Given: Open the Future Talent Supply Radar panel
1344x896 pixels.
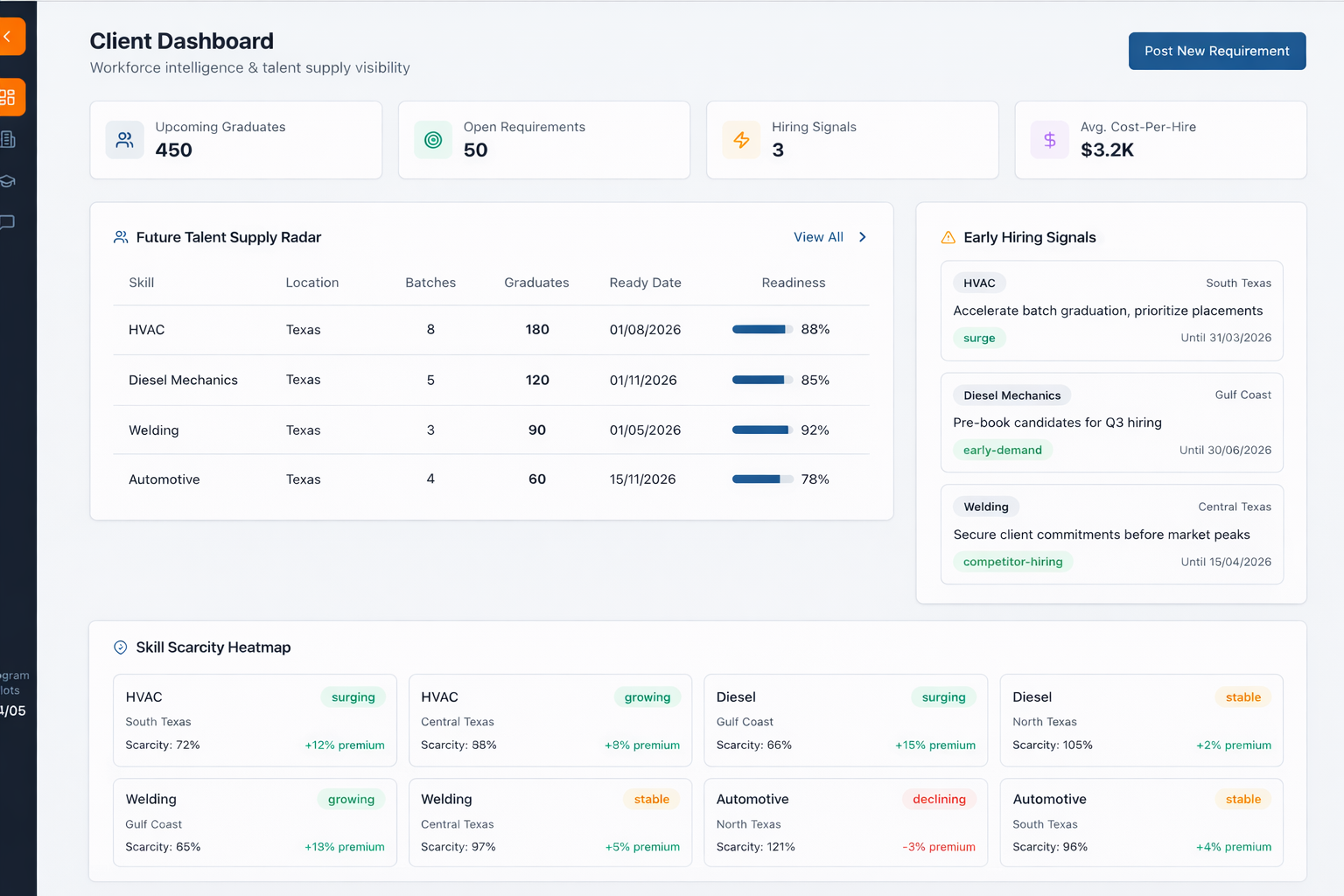Looking at the screenshot, I should 228,237.
